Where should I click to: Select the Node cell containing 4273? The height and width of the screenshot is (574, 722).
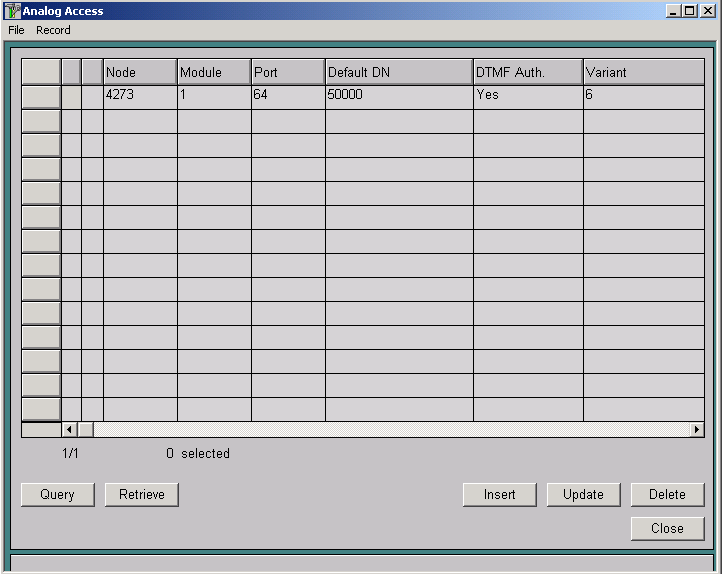pyautogui.click(x=140, y=96)
